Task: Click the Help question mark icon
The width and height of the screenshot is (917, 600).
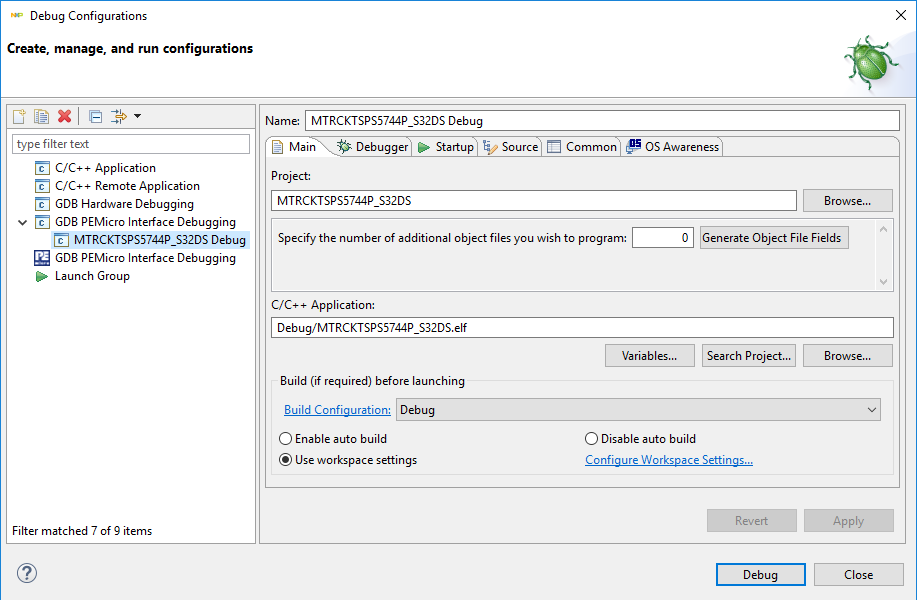Action: pos(27,573)
